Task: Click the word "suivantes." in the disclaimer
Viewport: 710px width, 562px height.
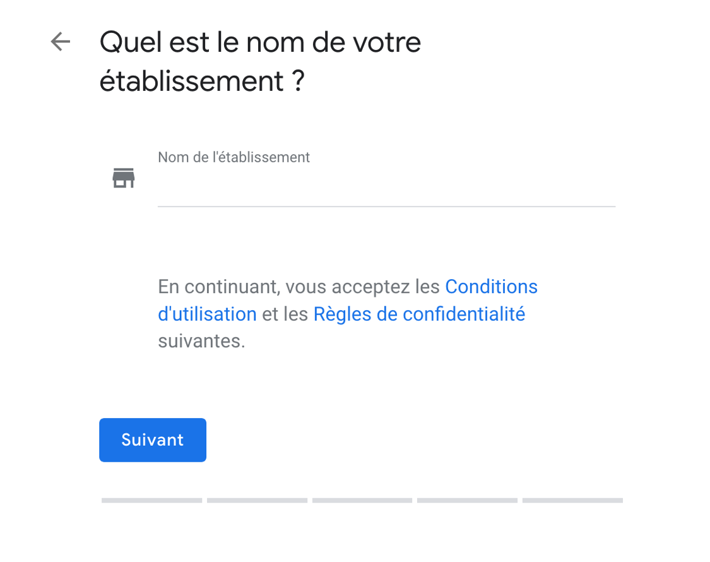Action: click(x=201, y=341)
